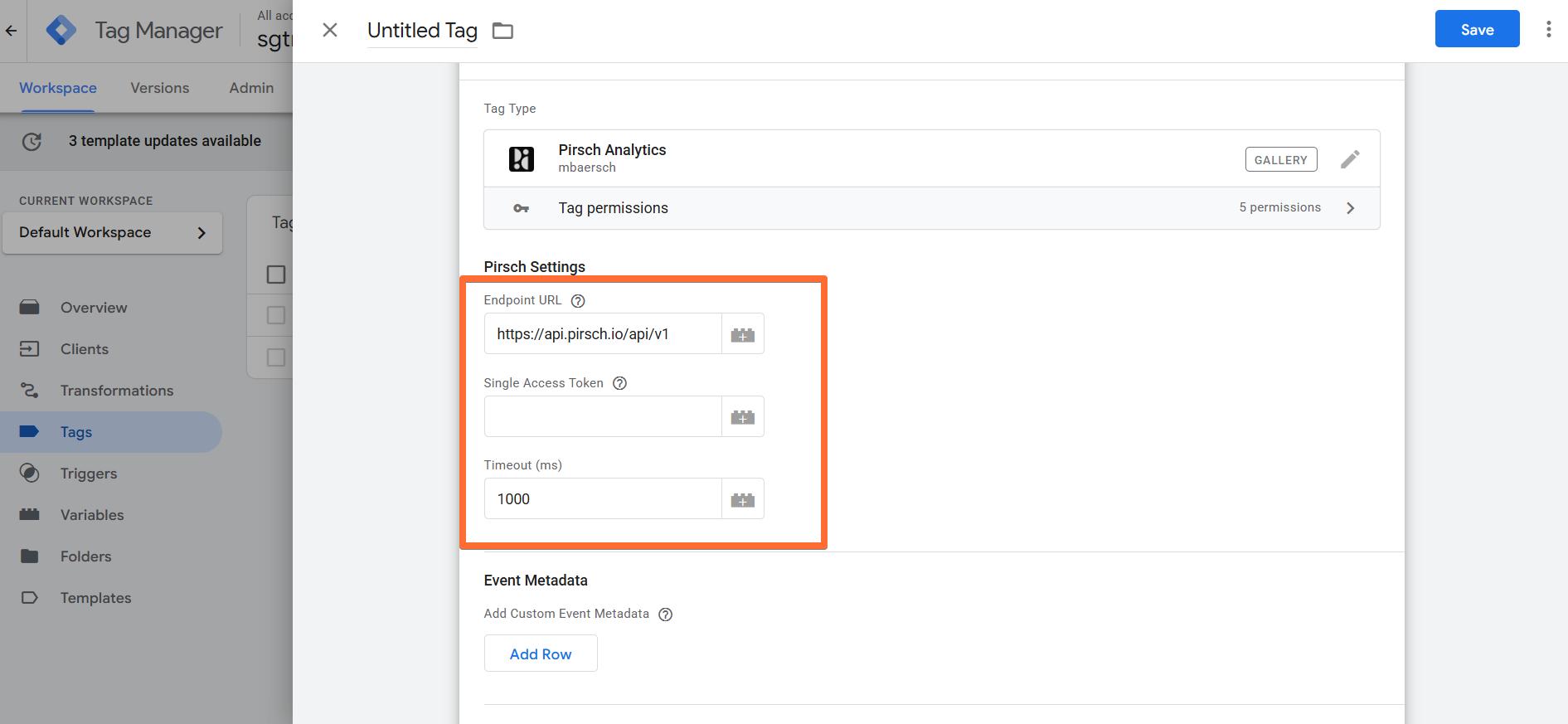Screen dimensions: 1568x724
Task: Click the Pirsch Analytics tag type name
Action: tap(612, 150)
